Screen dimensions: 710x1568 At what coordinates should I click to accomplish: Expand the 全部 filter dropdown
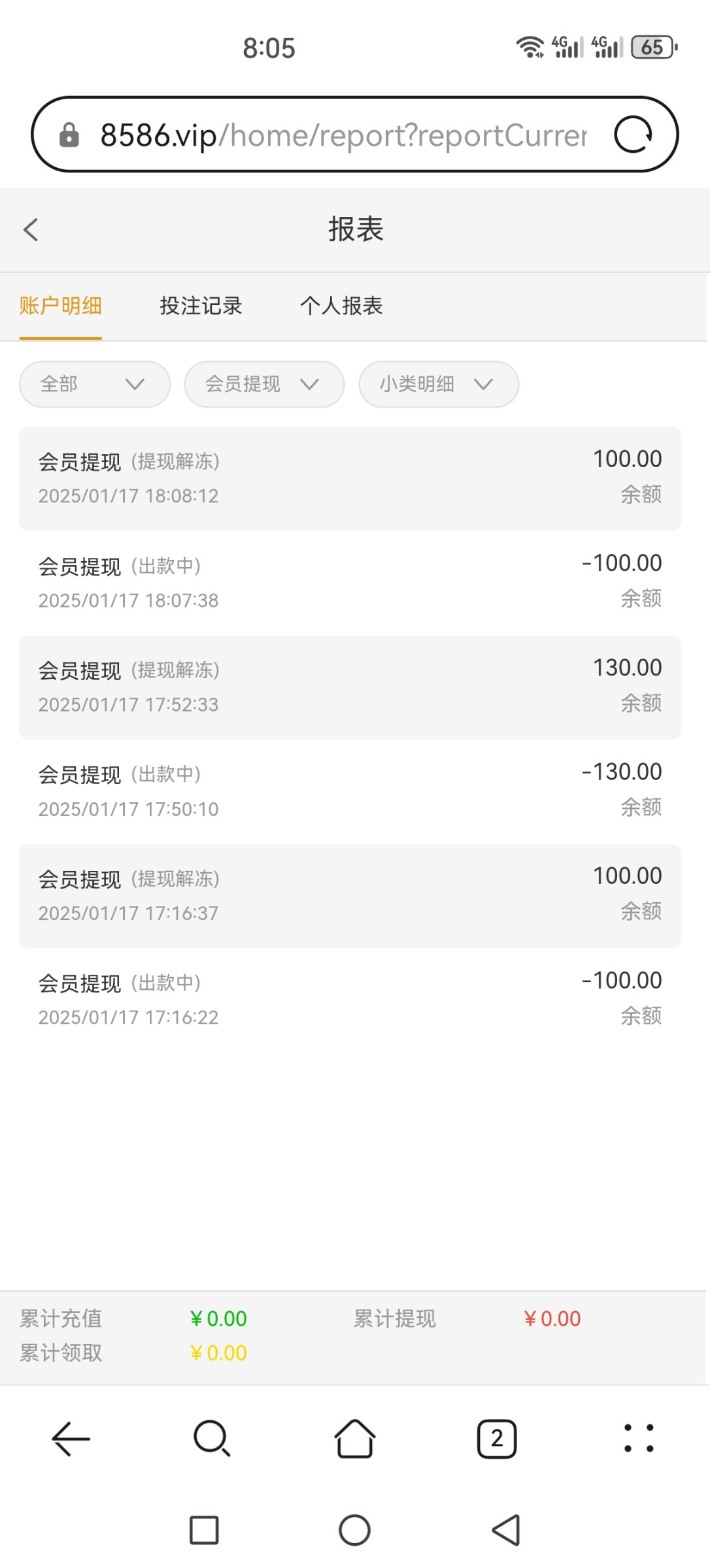pyautogui.click(x=95, y=384)
